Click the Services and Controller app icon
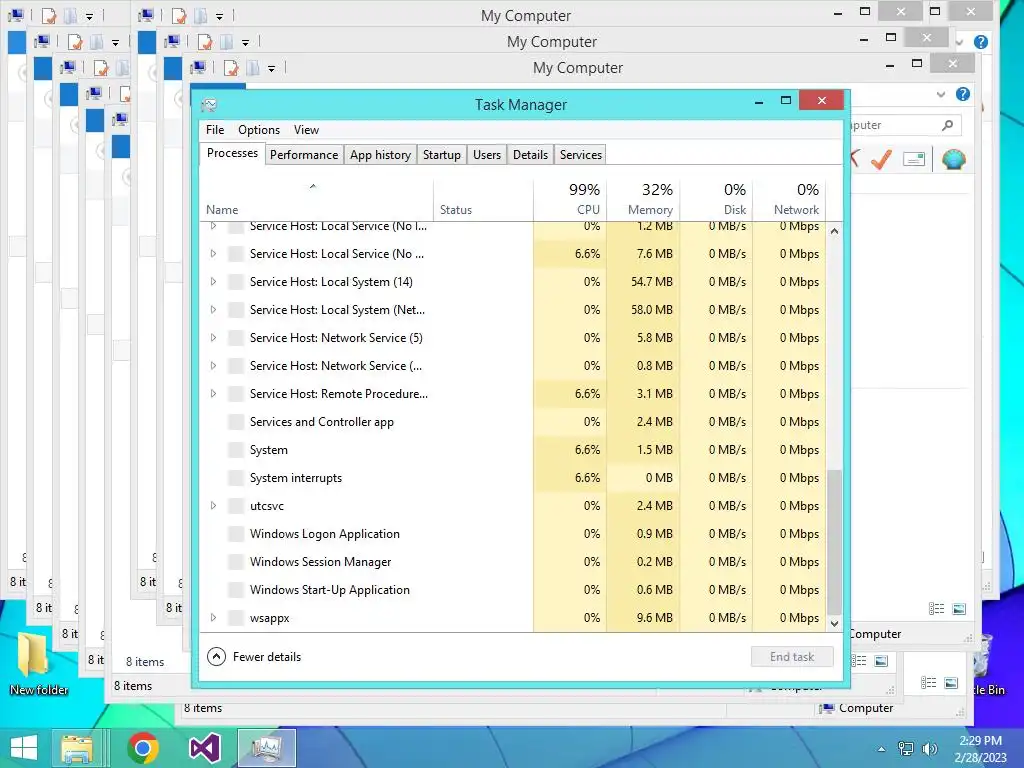This screenshot has height=768, width=1024. pos(236,422)
